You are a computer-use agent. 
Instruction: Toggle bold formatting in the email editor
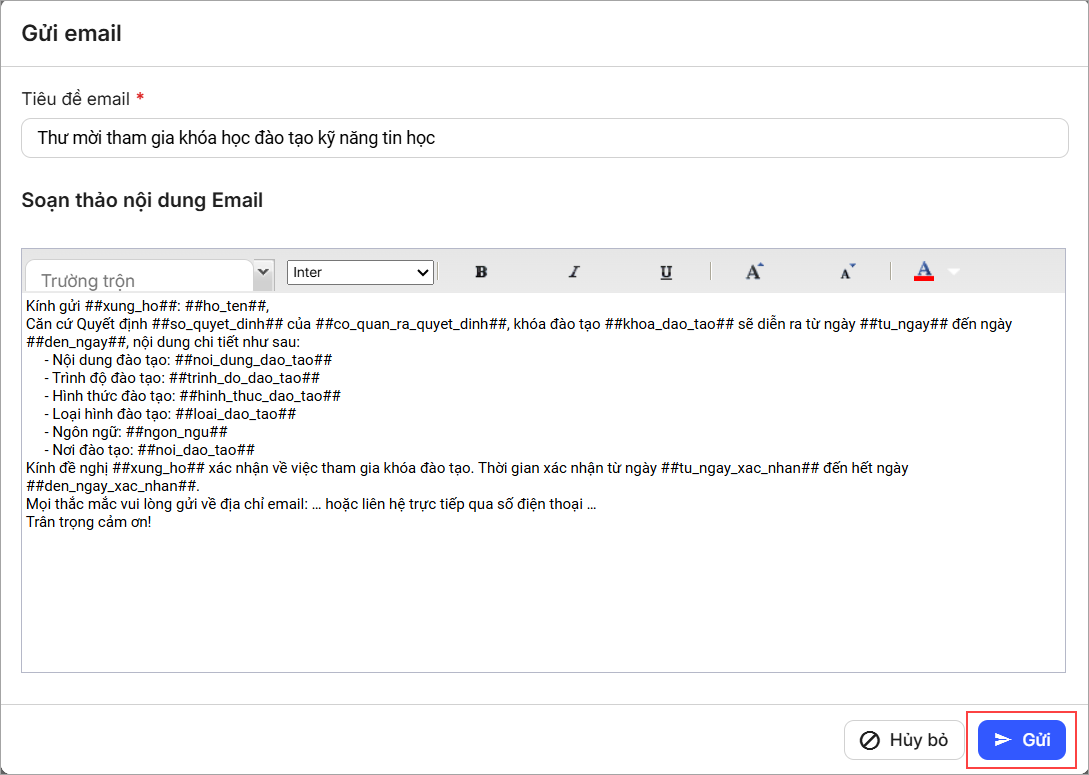point(481,272)
